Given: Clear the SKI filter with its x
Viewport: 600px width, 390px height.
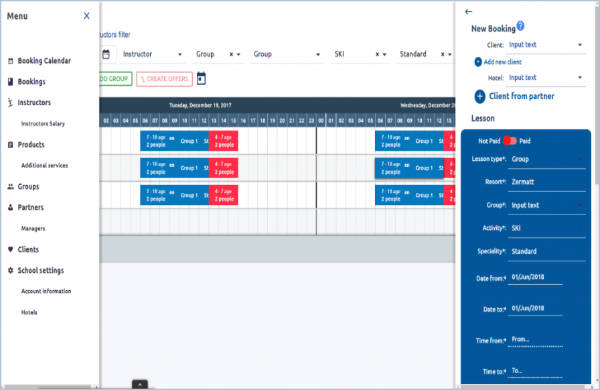Looking at the screenshot, I should (x=377, y=54).
